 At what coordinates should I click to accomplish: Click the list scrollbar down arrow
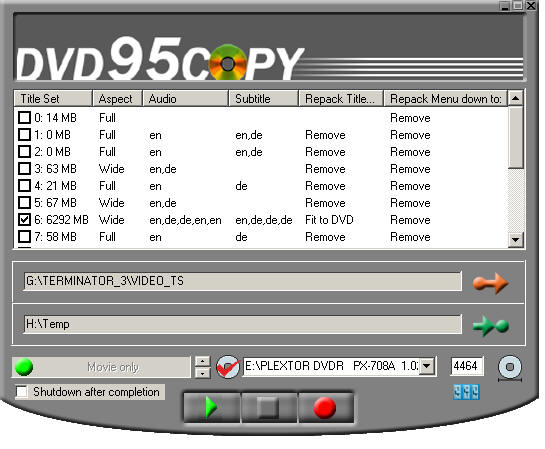point(516,239)
